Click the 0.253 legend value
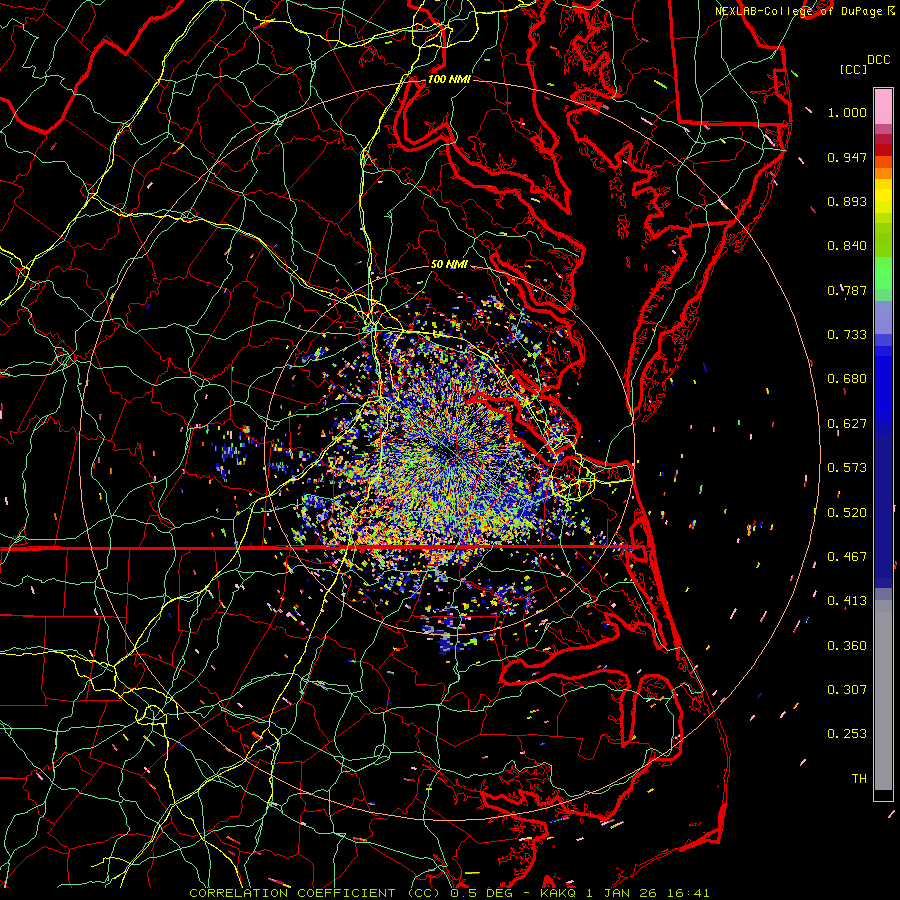 pyautogui.click(x=847, y=734)
